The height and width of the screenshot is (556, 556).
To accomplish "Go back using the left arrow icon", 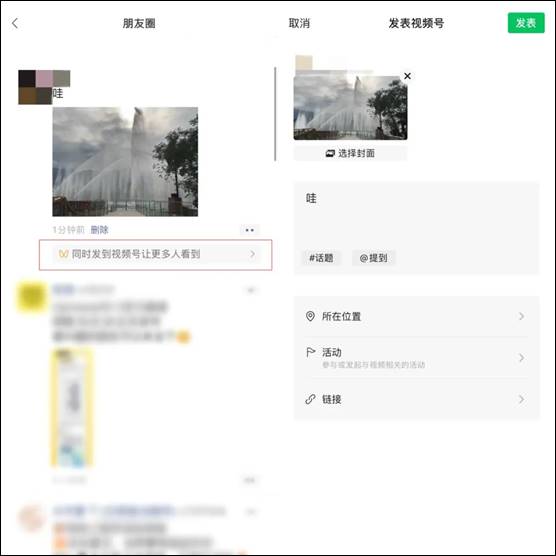I will [x=15, y=23].
